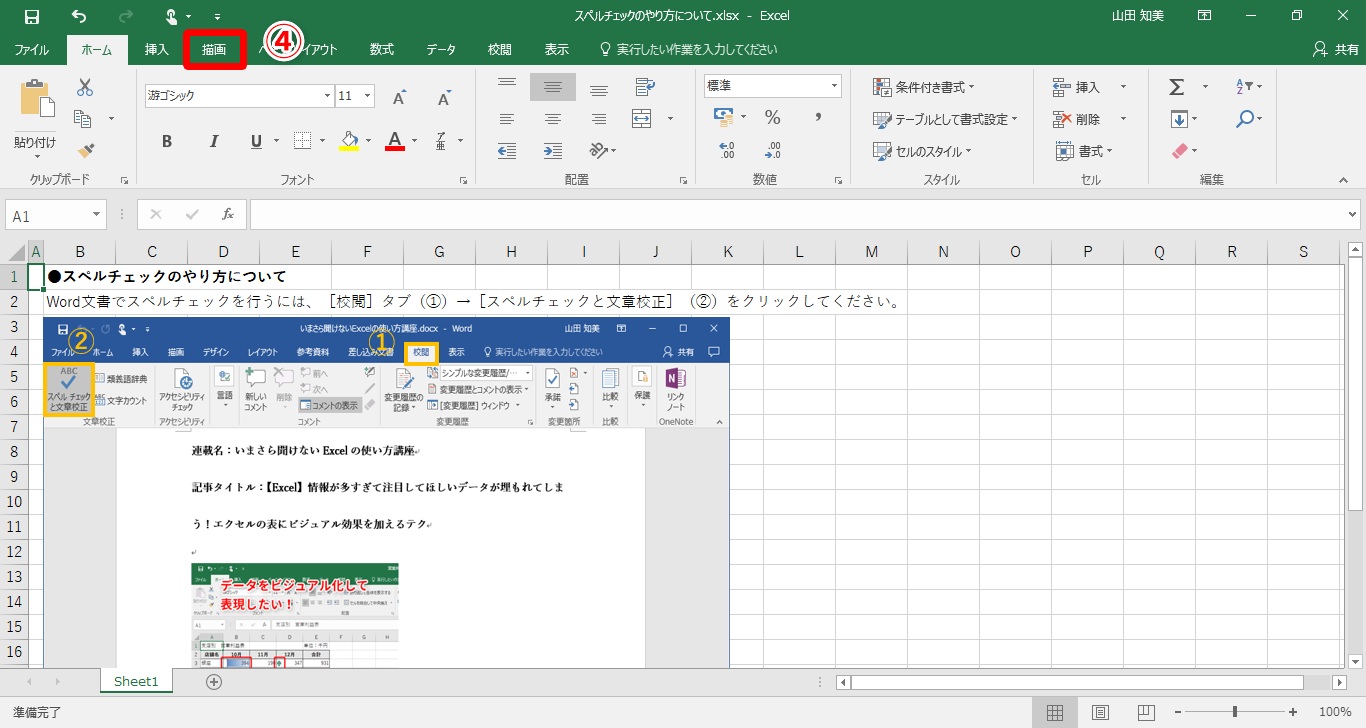Add a new sheet

click(213, 682)
